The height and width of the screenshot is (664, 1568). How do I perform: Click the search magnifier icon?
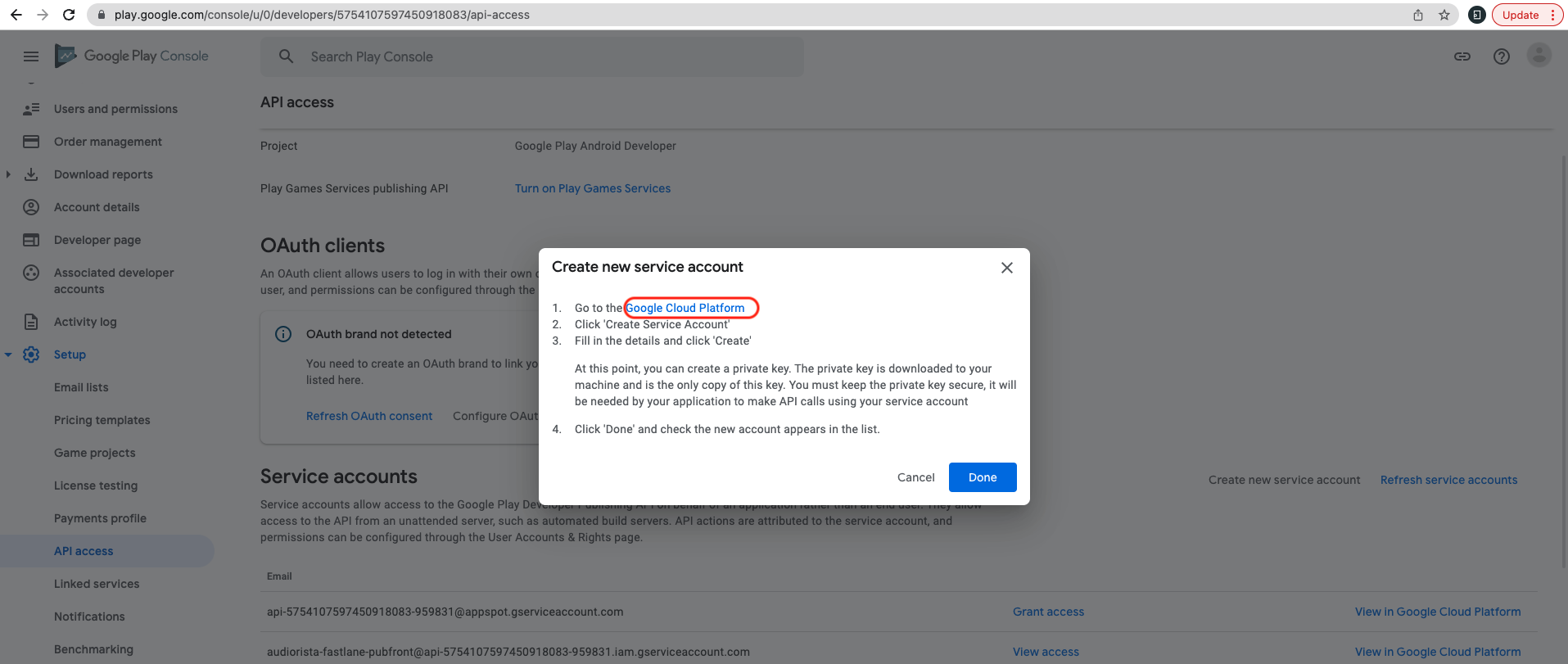coord(286,56)
